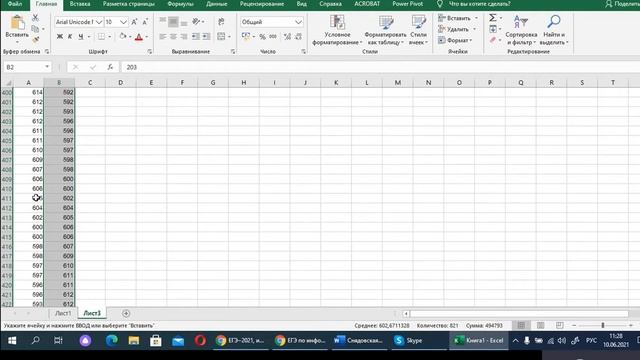Click the Format Painter brush icon
This screenshot has height=360, width=640.
(36, 40)
